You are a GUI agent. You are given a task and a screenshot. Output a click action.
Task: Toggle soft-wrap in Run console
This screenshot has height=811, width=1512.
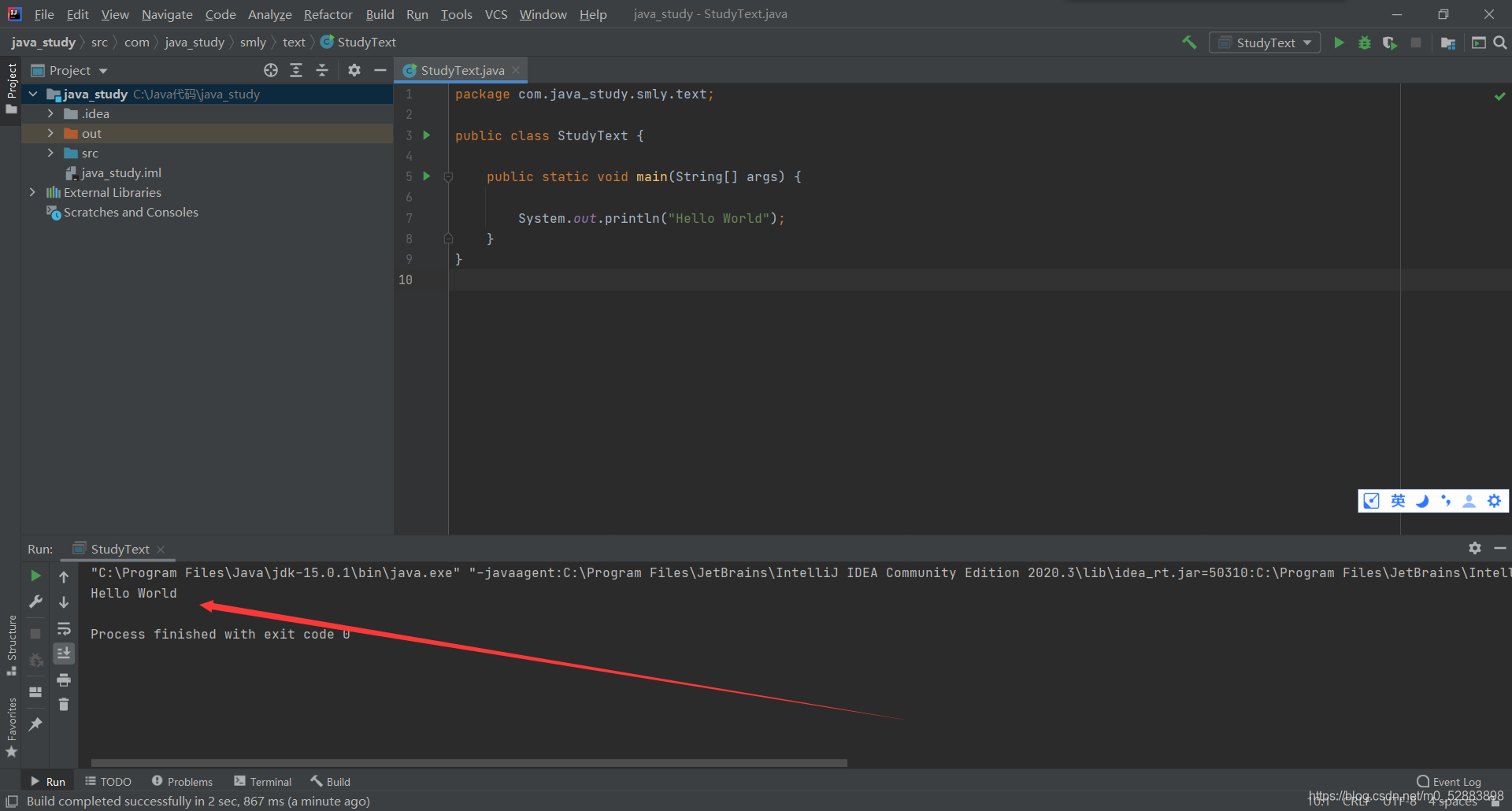64,628
